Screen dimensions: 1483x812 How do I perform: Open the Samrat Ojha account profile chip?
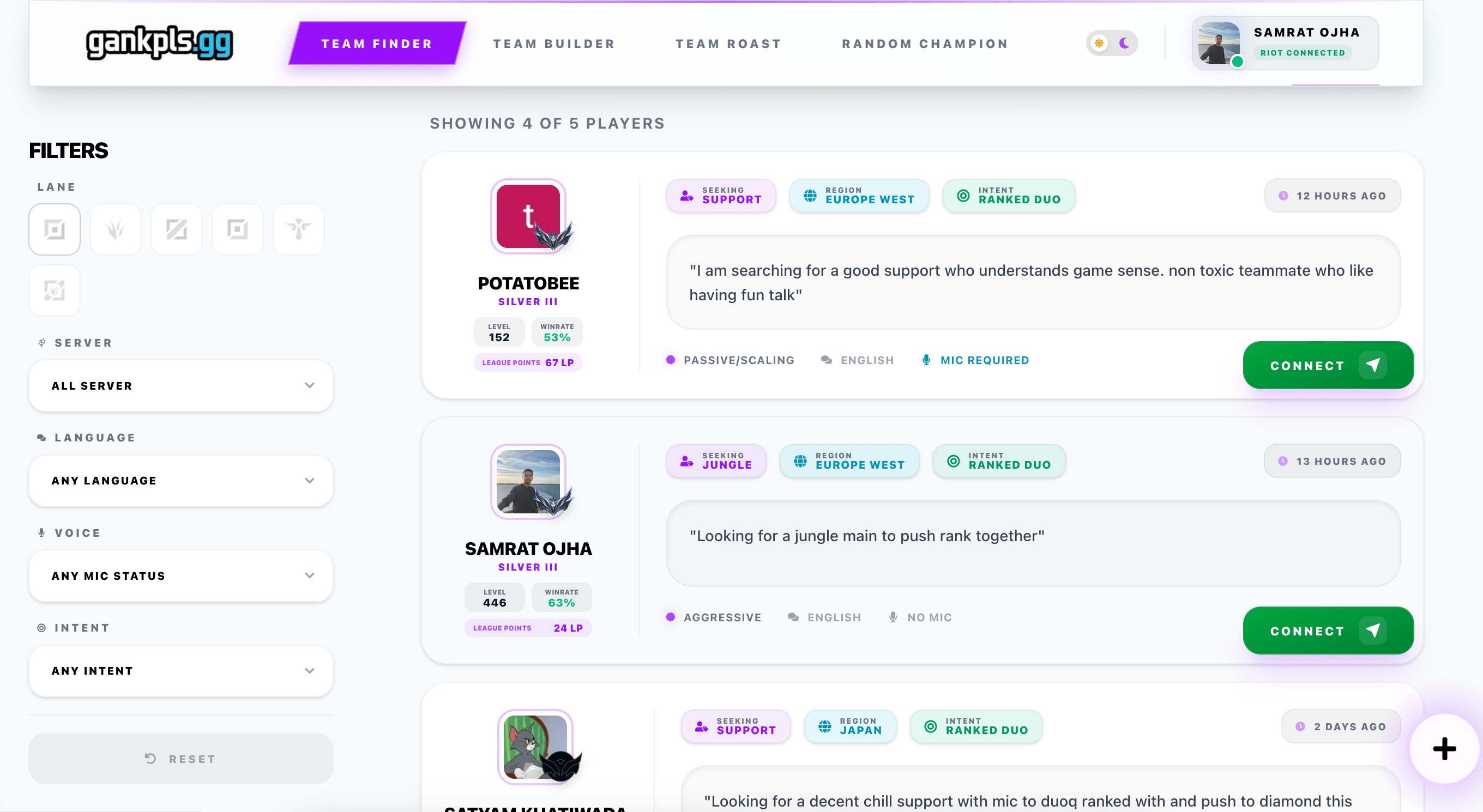pyautogui.click(x=1285, y=43)
